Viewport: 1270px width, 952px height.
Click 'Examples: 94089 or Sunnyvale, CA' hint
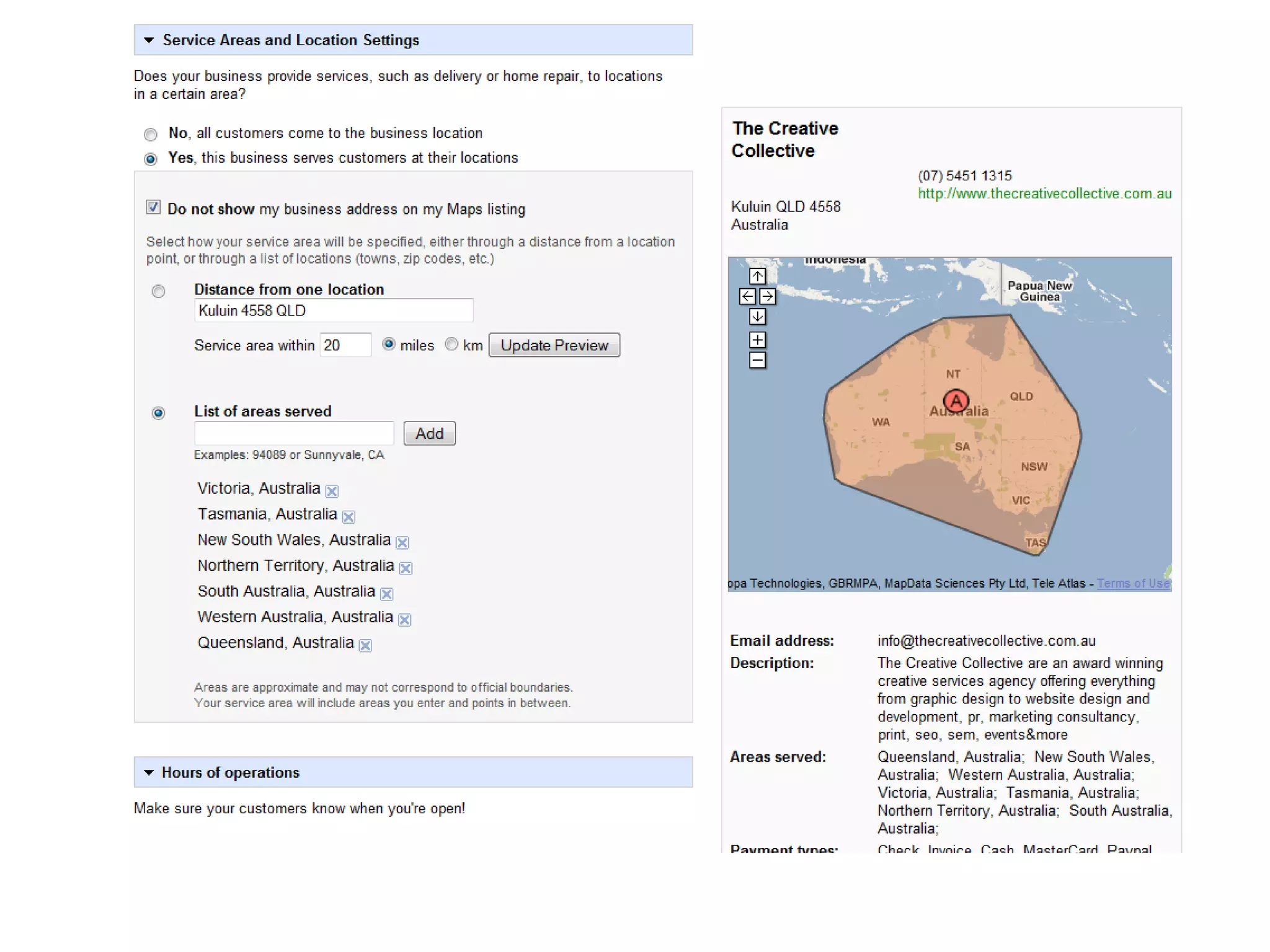coord(289,455)
